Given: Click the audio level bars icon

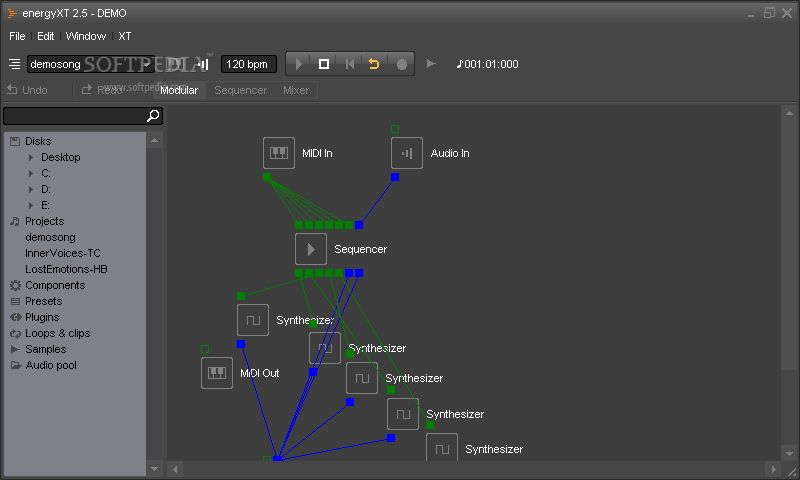Looking at the screenshot, I should coord(203,64).
